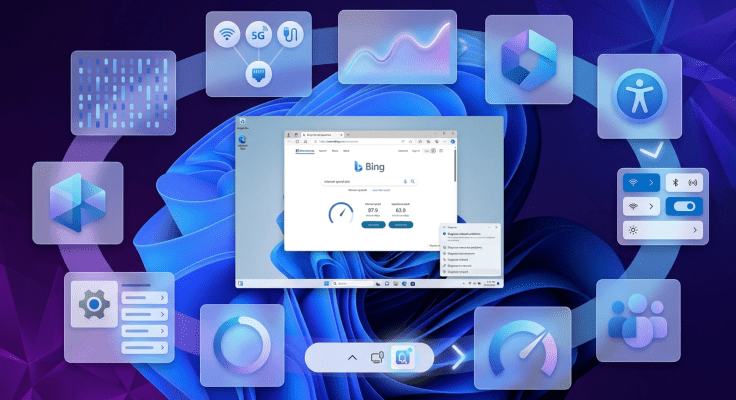This screenshot has width=736, height=400.
Task: Click the Bing search input field
Action: click(x=369, y=181)
